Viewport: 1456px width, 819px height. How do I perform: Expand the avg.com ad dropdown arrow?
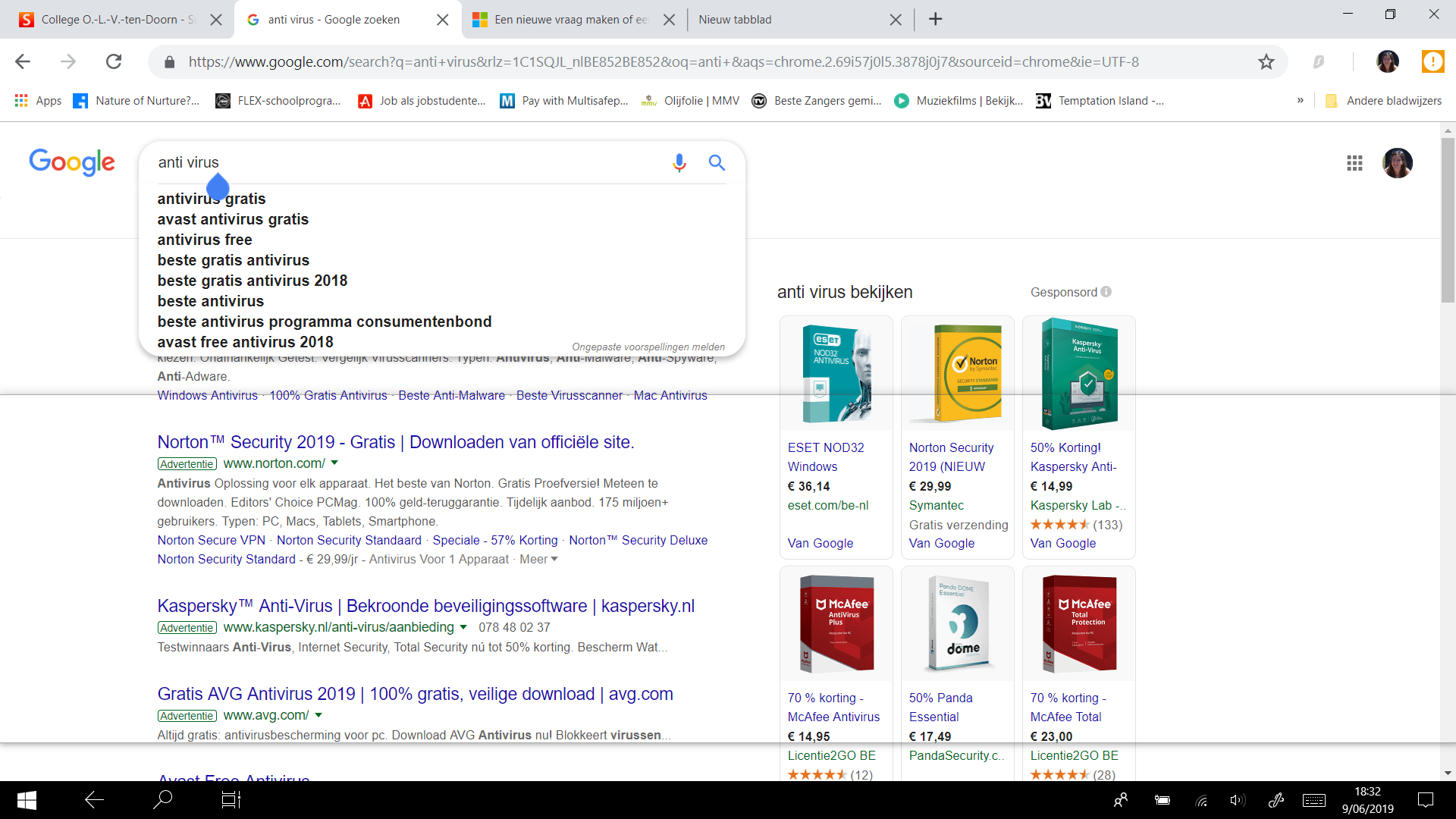click(x=318, y=715)
